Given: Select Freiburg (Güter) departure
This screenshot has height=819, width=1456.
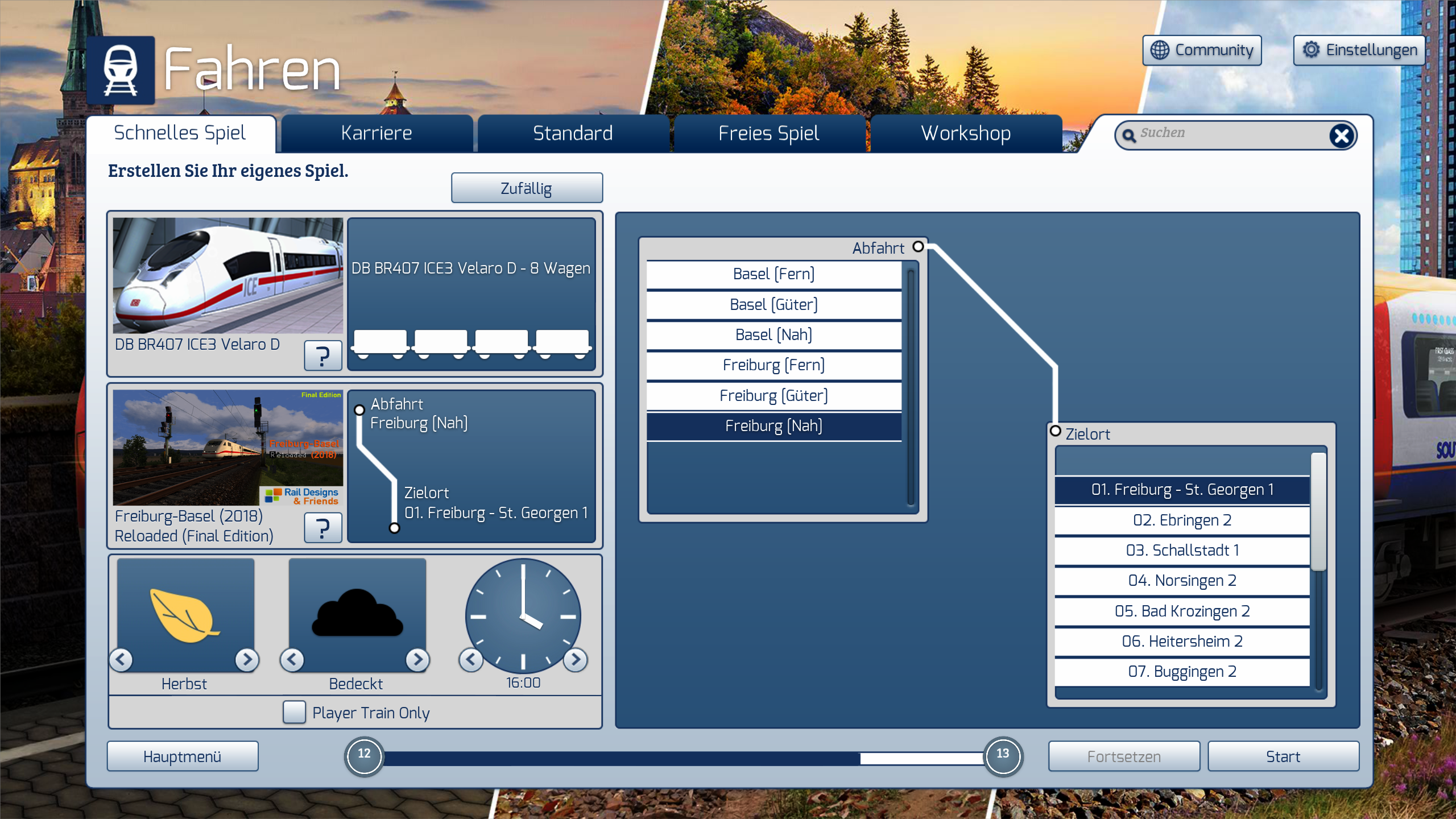Looking at the screenshot, I should click(x=773, y=395).
